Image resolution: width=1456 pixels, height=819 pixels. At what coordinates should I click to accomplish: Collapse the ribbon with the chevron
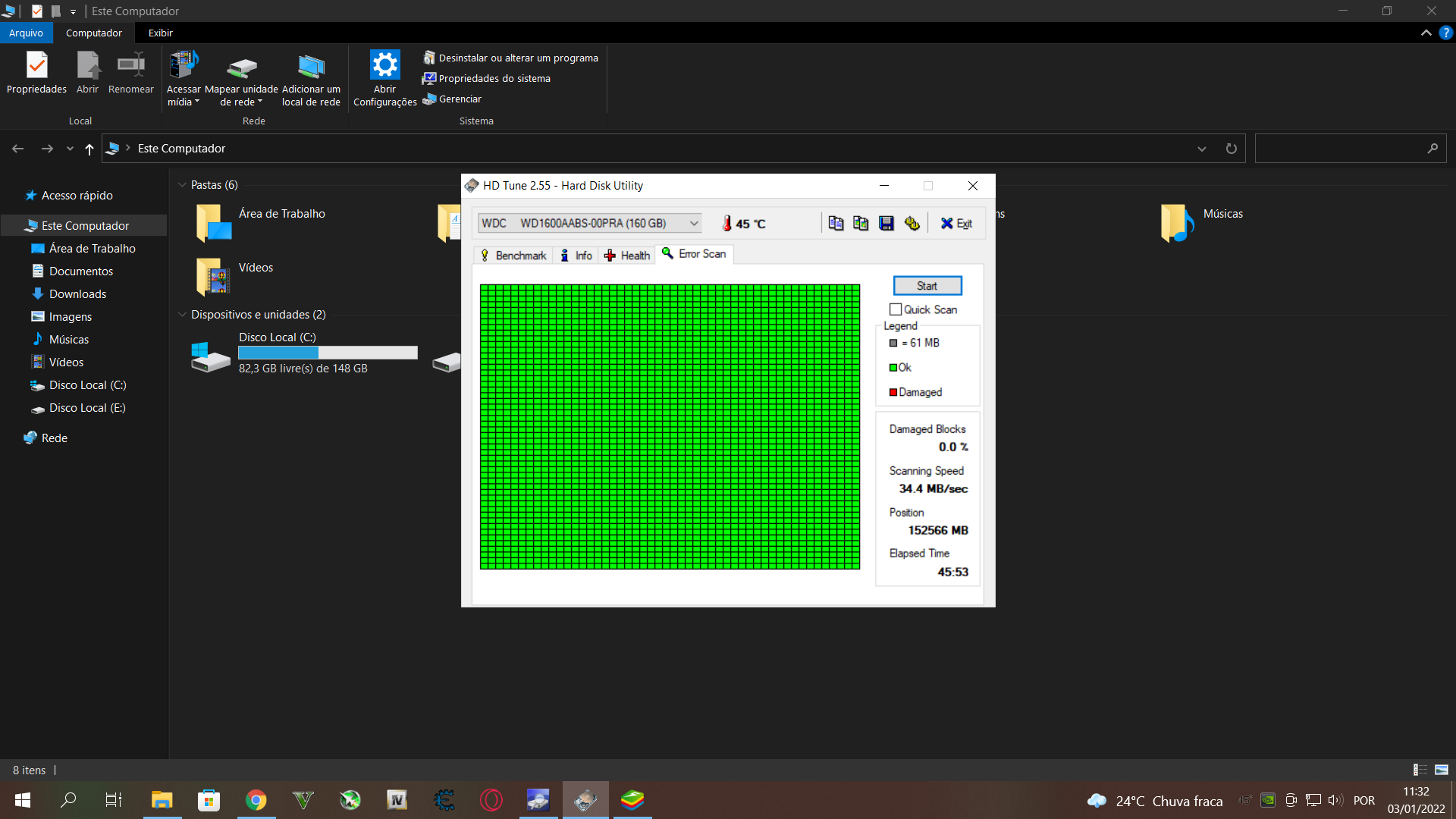tap(1426, 33)
